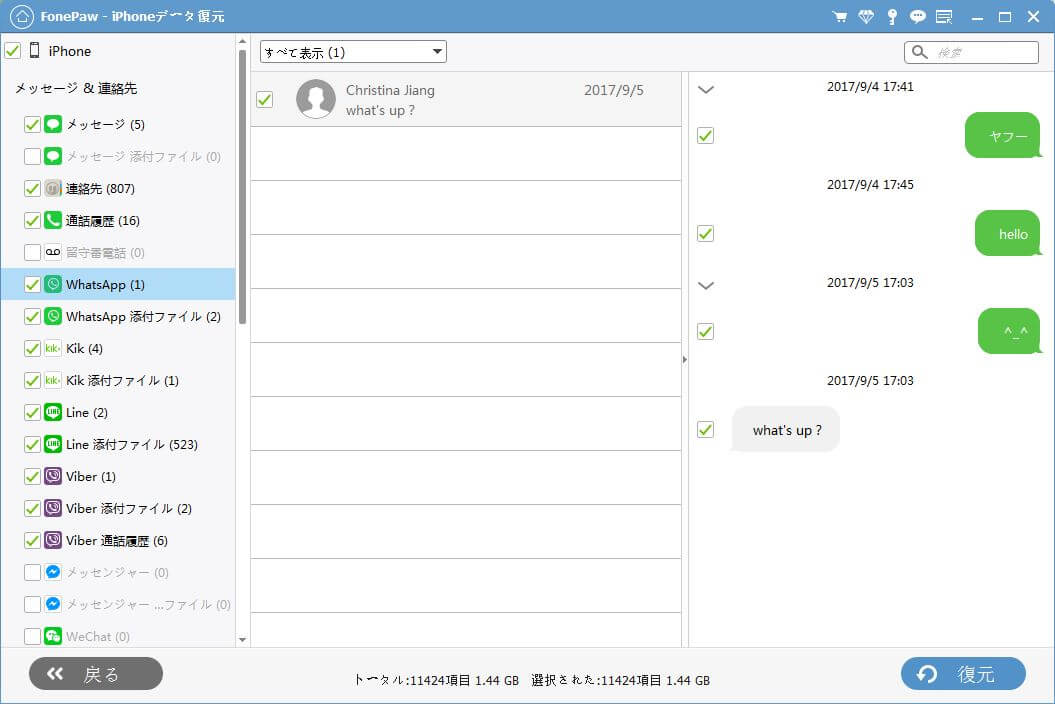
Task: Click the WhatsApp icon in sidebar
Action: (x=53, y=284)
